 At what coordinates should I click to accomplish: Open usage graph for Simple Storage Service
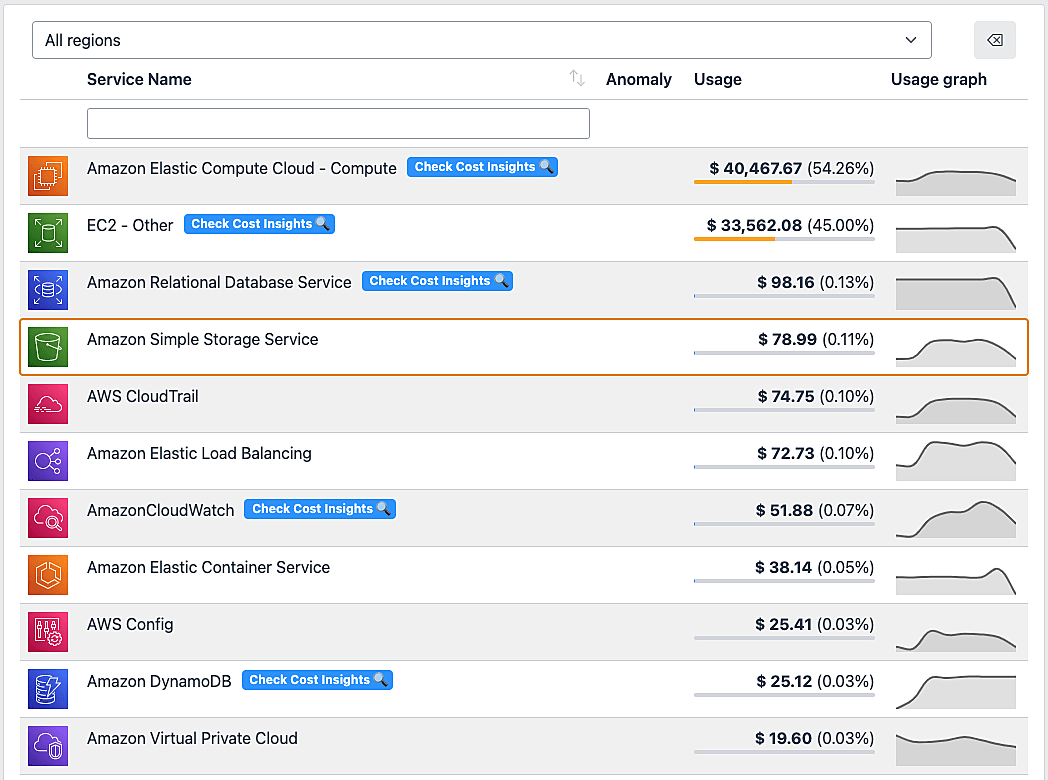point(956,352)
